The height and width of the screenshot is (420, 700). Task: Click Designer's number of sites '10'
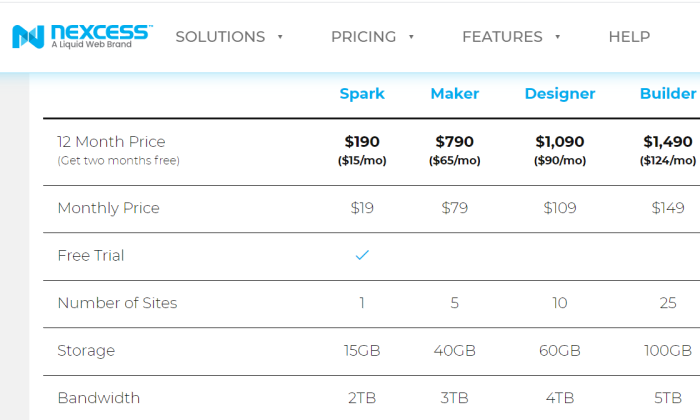(560, 303)
